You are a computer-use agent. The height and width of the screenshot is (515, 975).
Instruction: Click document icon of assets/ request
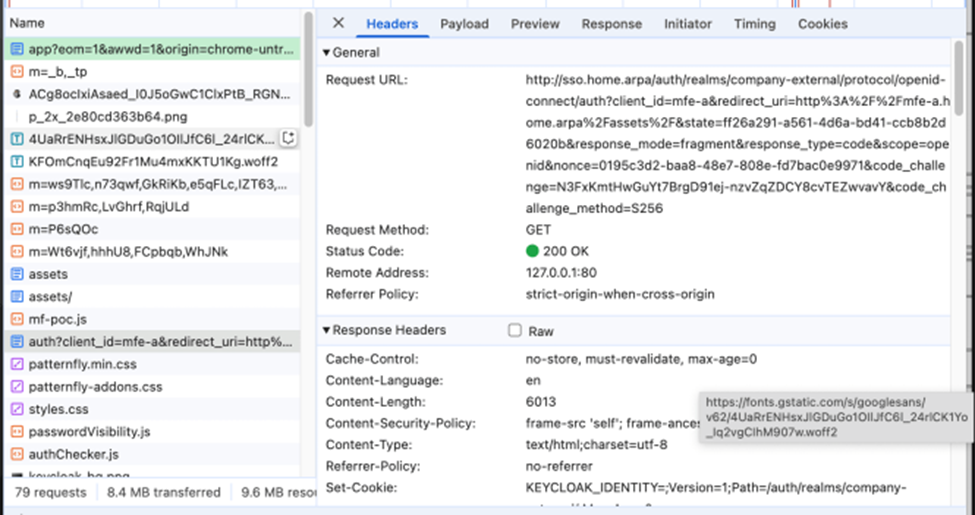point(17,297)
